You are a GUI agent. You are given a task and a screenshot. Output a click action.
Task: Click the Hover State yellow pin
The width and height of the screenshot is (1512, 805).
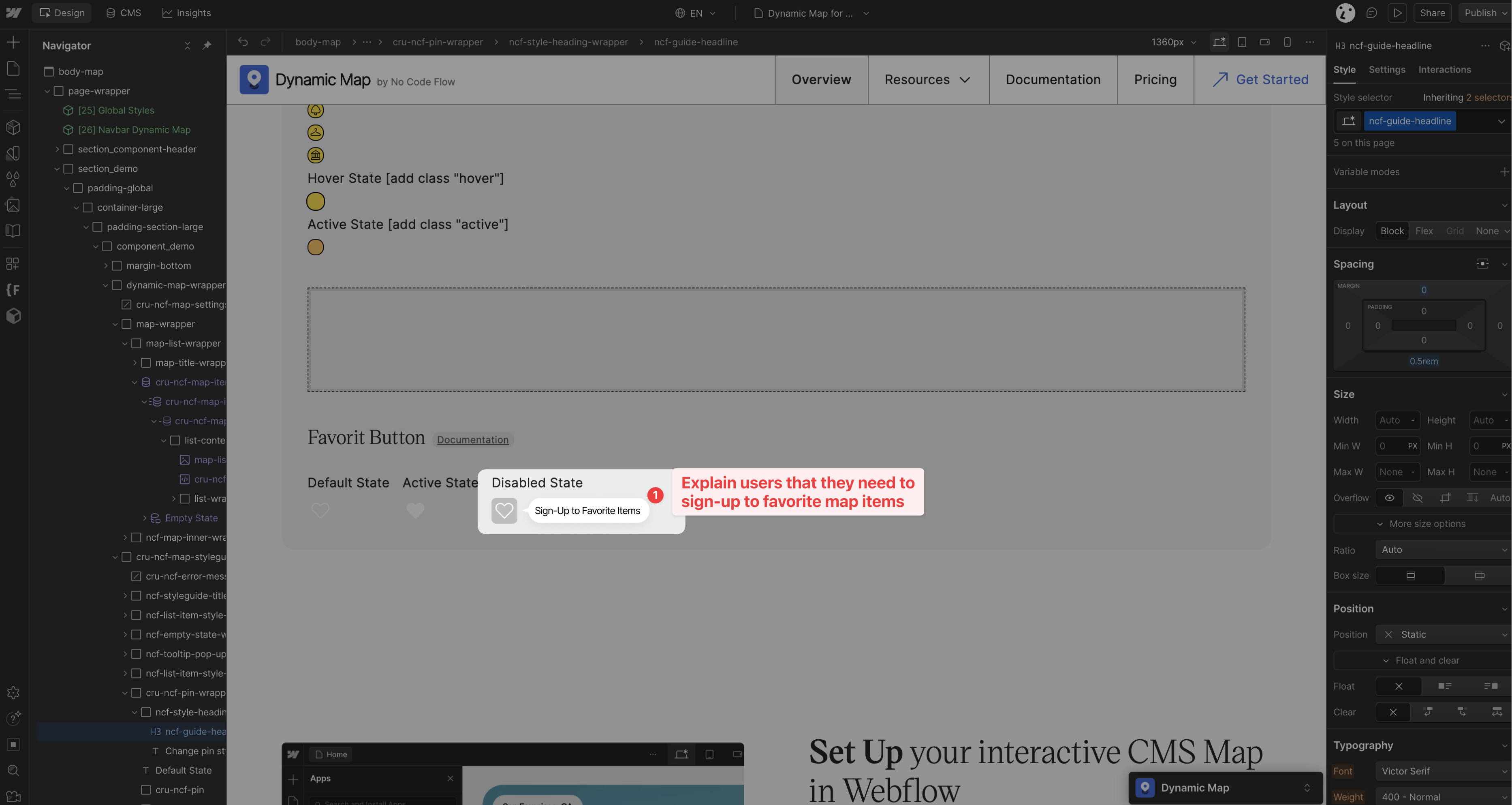coord(316,201)
